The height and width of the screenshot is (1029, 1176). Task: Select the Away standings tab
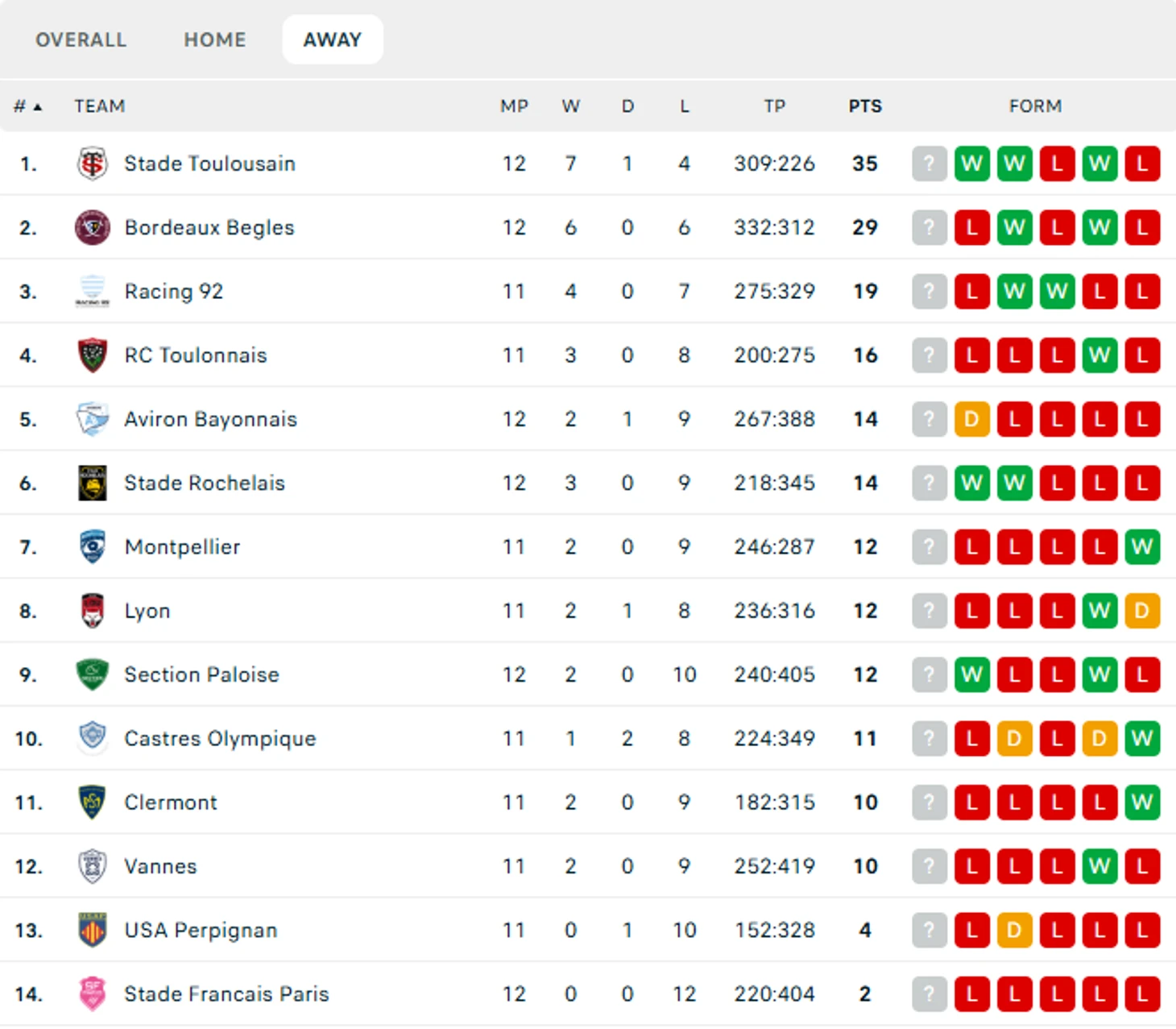click(332, 39)
